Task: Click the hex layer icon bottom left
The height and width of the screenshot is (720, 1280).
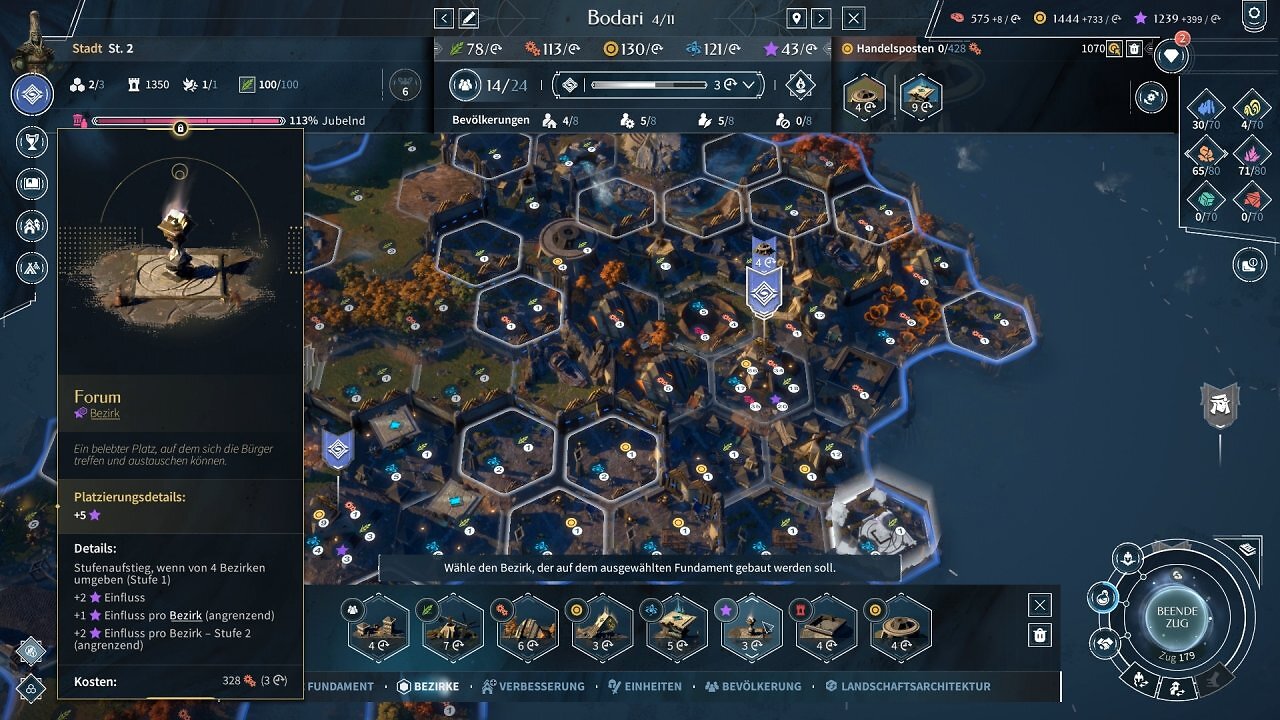Action: [x=30, y=651]
